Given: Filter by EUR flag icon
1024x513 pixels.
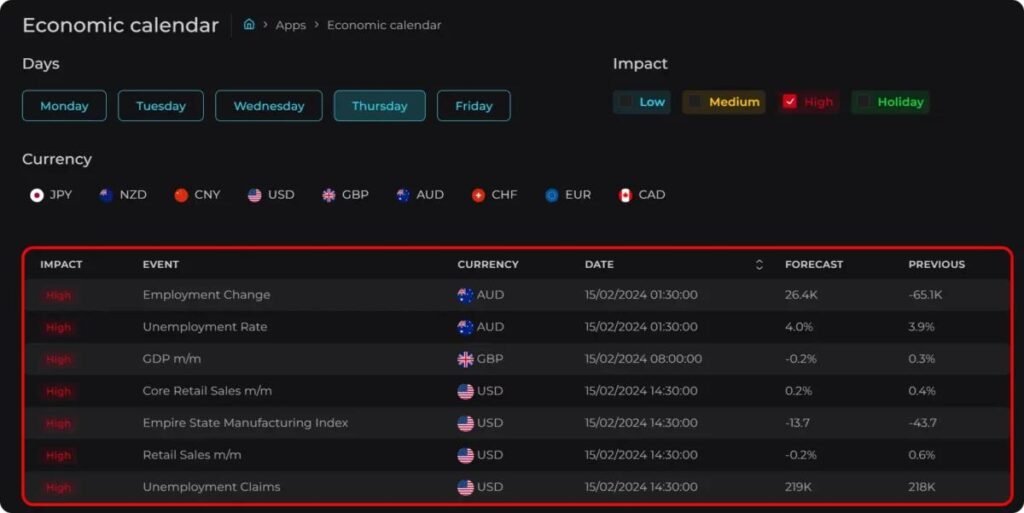Looking at the screenshot, I should (x=552, y=195).
